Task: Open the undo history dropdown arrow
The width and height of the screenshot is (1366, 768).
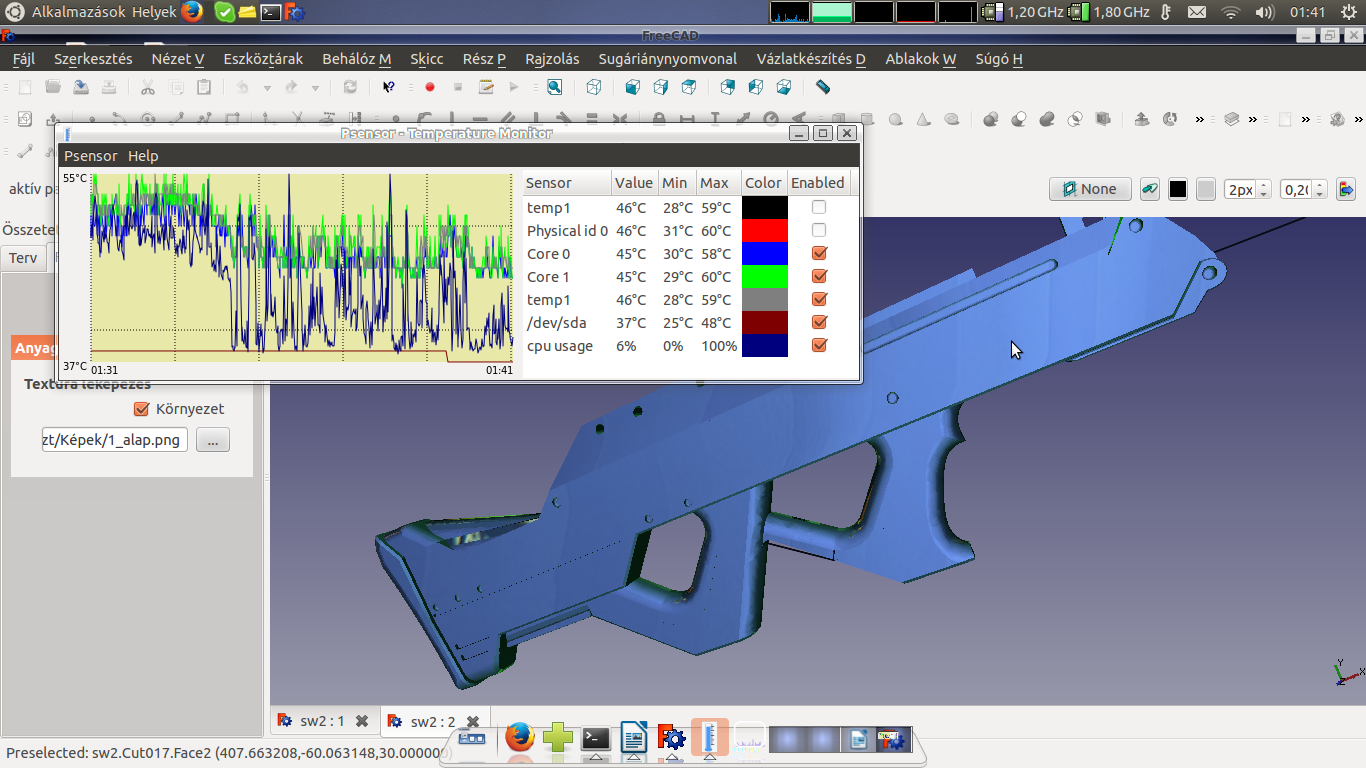Action: 267,88
